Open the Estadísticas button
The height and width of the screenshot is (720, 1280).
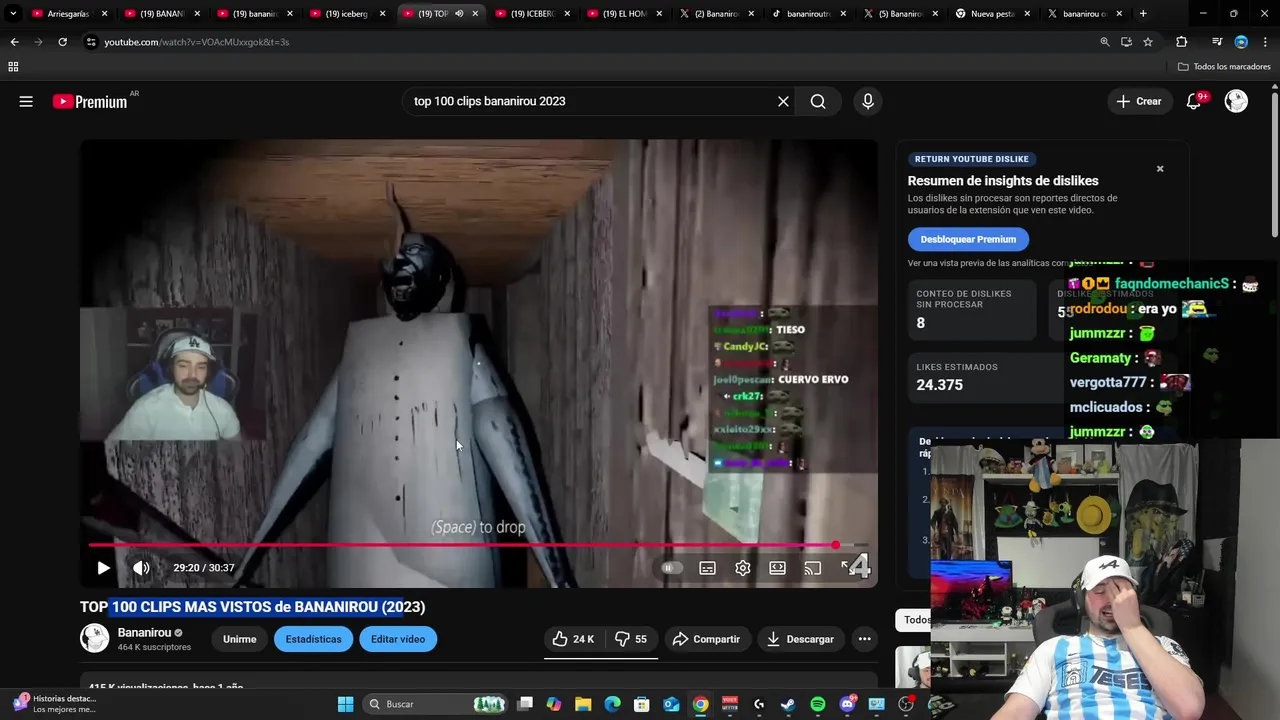coord(313,639)
